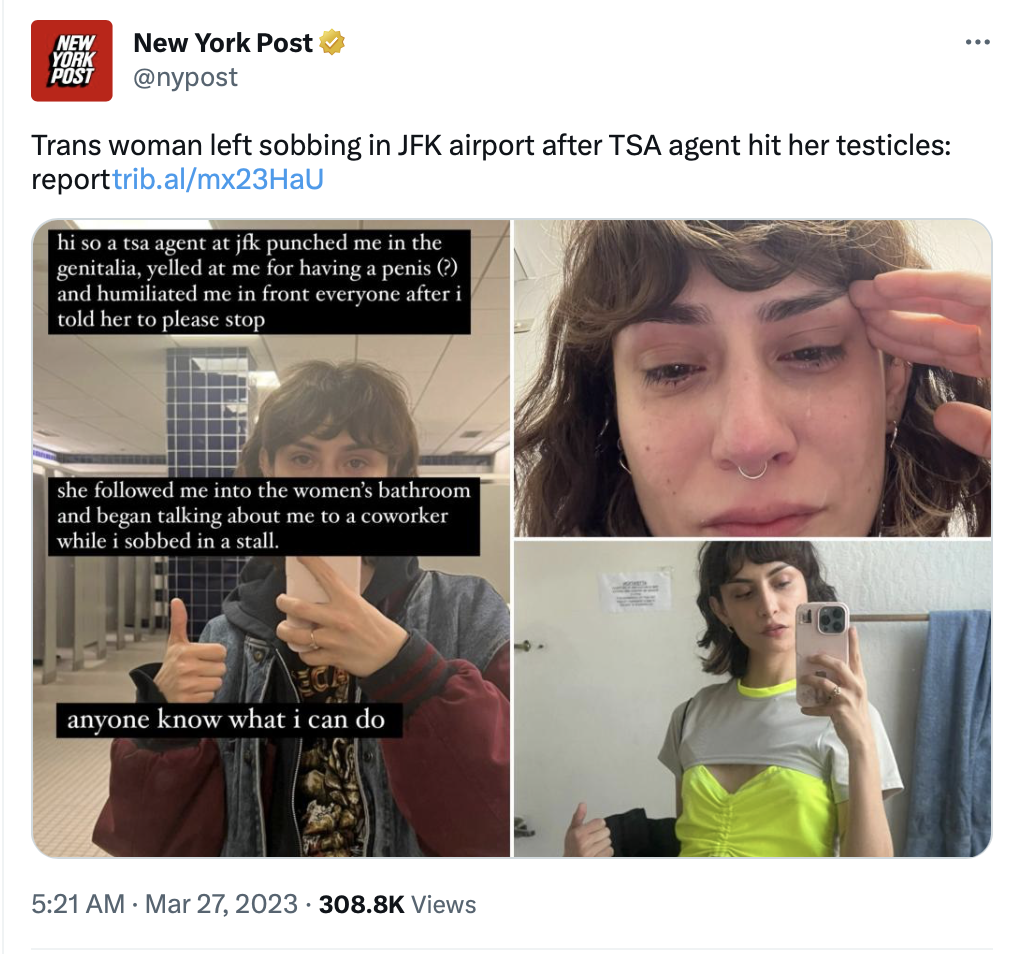This screenshot has width=1020, height=954.
Task: View the crying close-up face photo
Action: point(753,378)
